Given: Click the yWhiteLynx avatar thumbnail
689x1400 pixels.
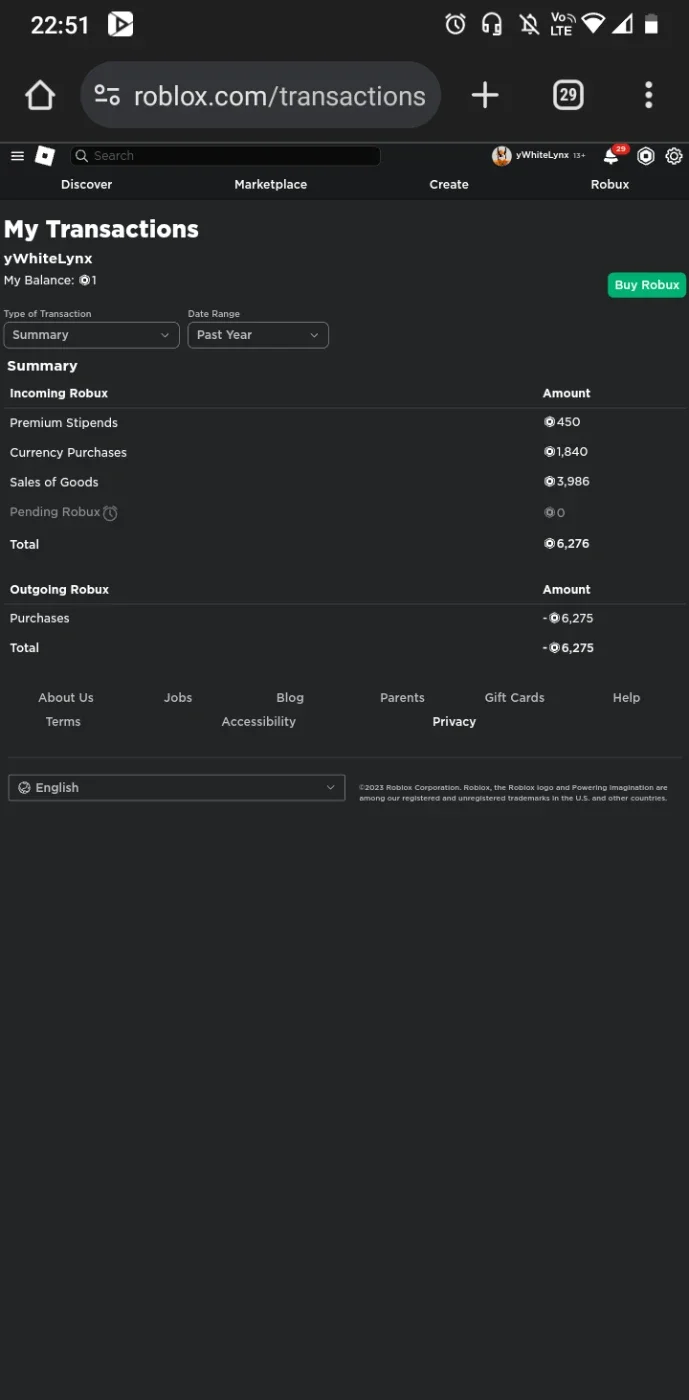Looking at the screenshot, I should (502, 156).
